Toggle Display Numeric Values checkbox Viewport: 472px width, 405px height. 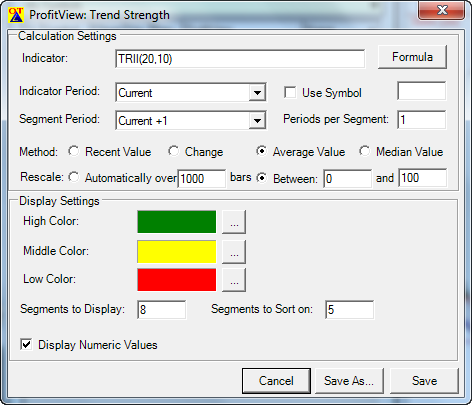coord(26,344)
